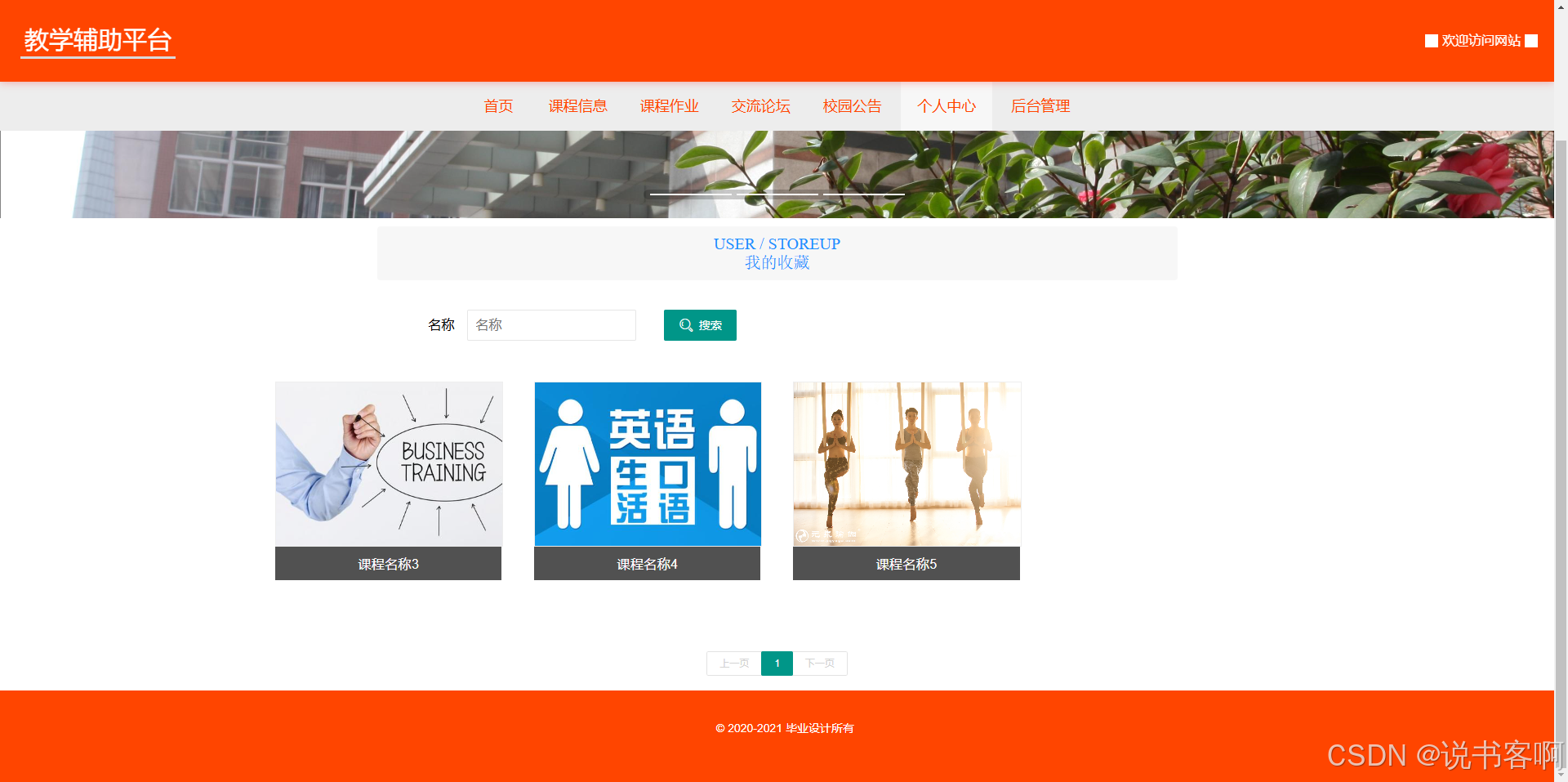Click the green 搜索 button
Image resolution: width=1568 pixels, height=782 pixels.
tap(700, 325)
